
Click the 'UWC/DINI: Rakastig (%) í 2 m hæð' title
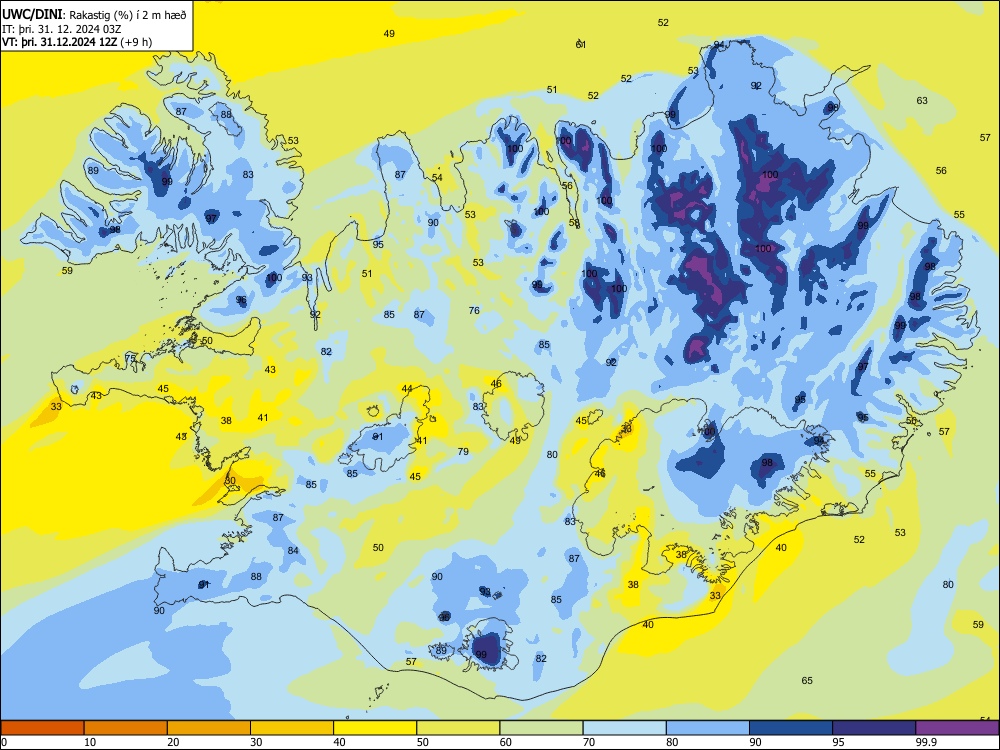pyautogui.click(x=94, y=15)
